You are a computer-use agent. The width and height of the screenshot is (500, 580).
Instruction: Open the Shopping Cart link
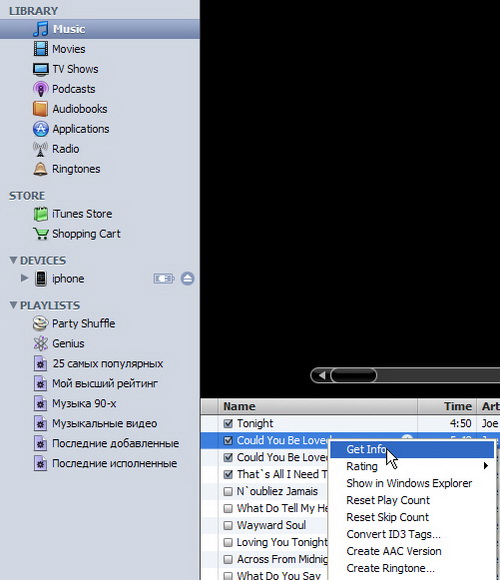pos(86,234)
